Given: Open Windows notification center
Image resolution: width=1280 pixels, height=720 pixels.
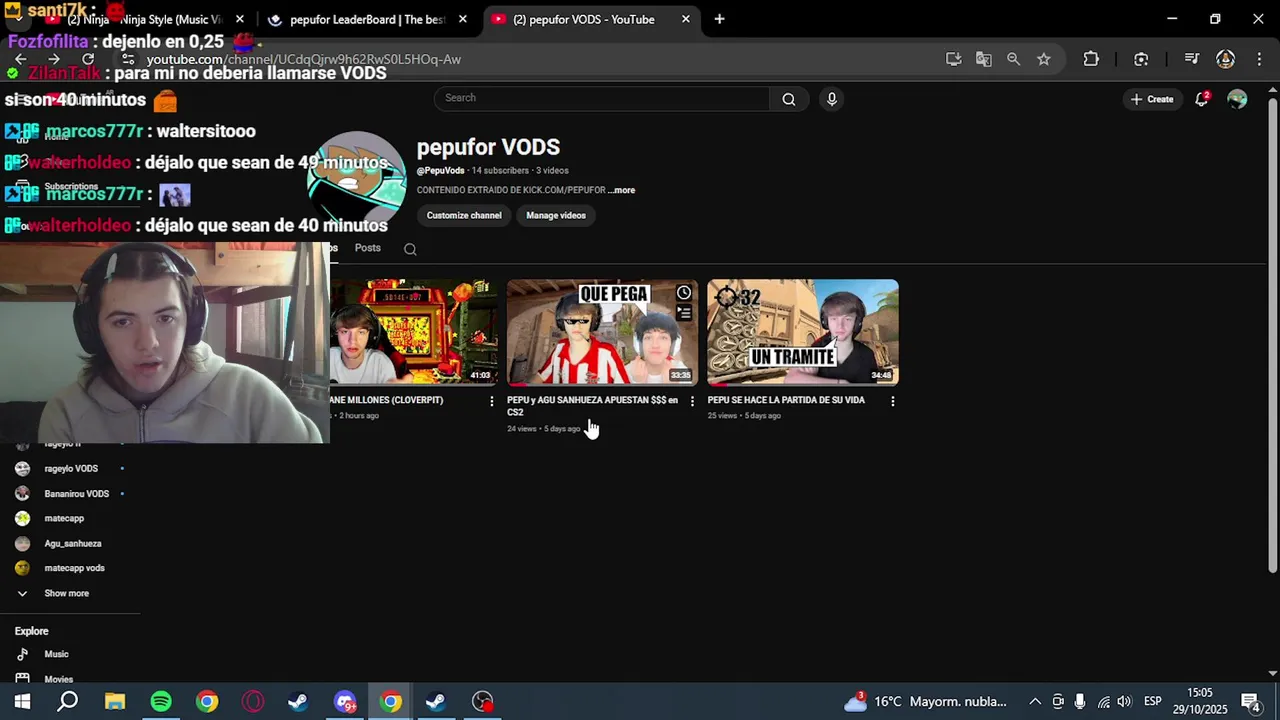Looking at the screenshot, I should (x=1250, y=702).
